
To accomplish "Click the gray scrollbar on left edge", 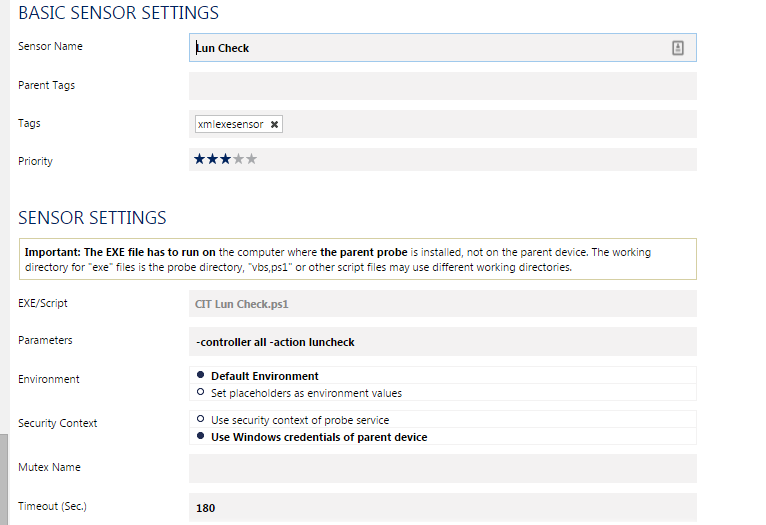I will tap(4, 480).
